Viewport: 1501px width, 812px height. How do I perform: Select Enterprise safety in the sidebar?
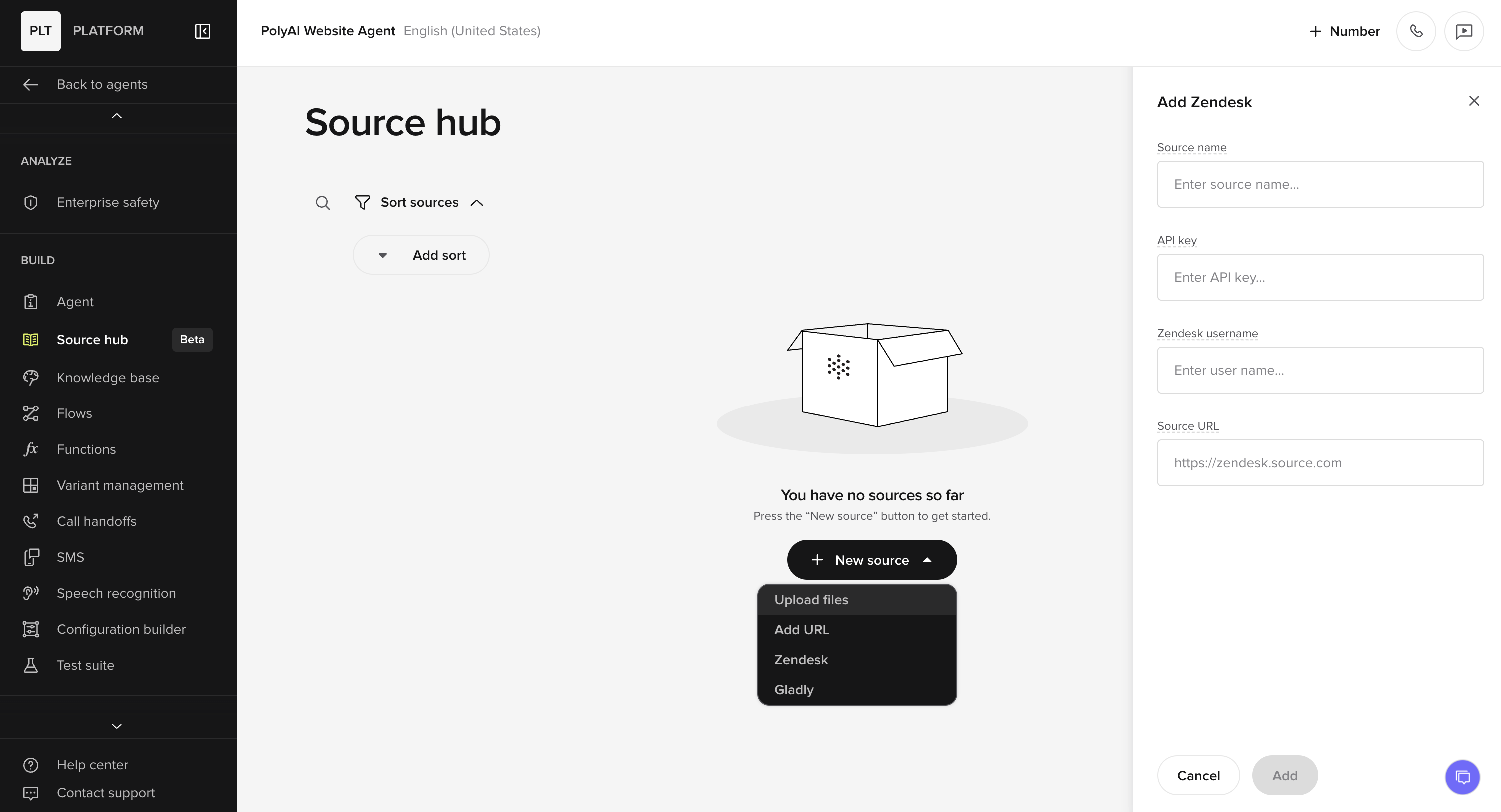click(108, 202)
